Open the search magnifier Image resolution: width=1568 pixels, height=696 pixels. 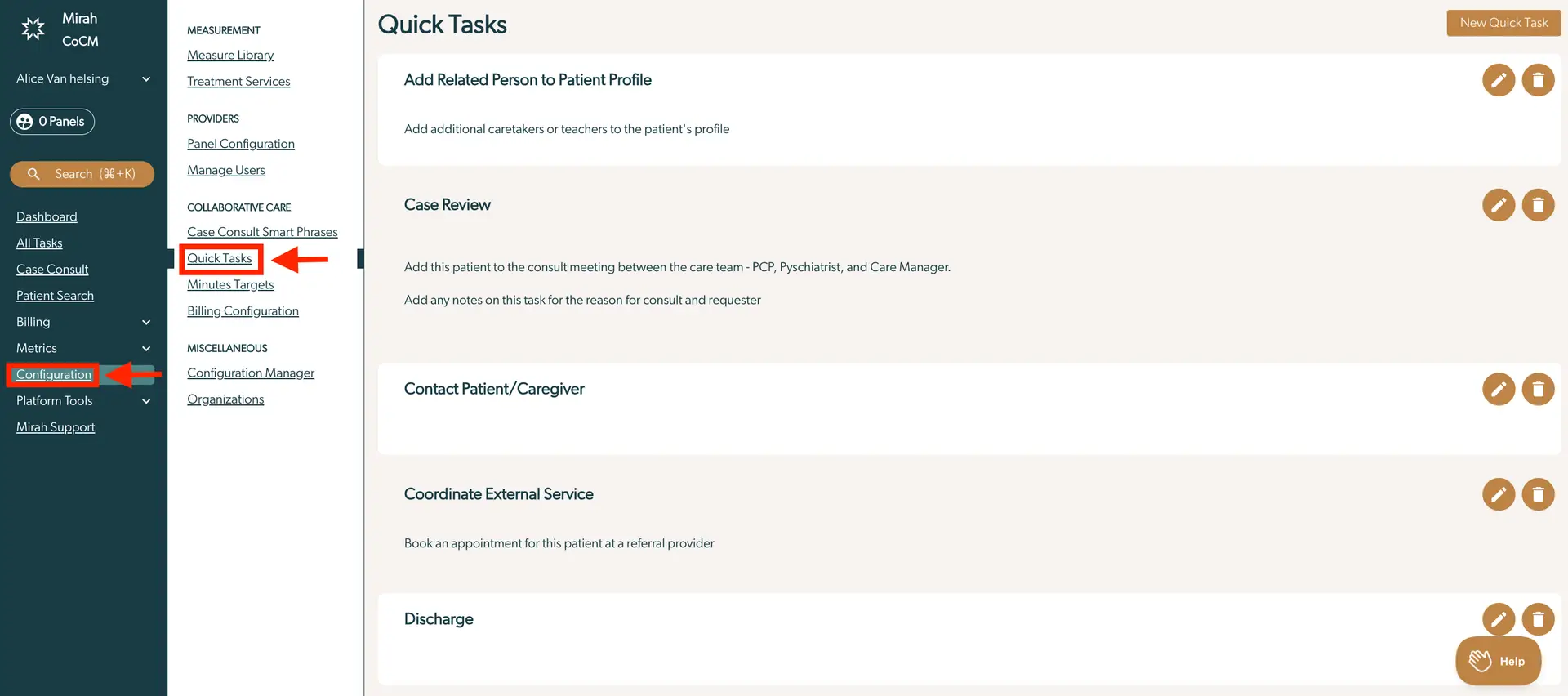(x=33, y=174)
